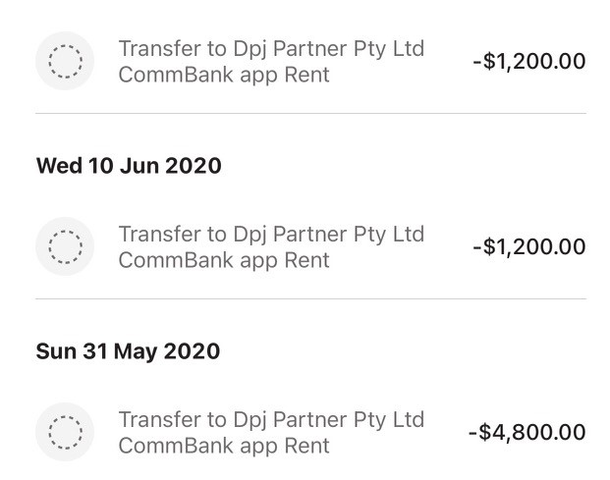Click the divider line above Sun 31 May 2020
This screenshot has height=480, width=610.
(311, 299)
